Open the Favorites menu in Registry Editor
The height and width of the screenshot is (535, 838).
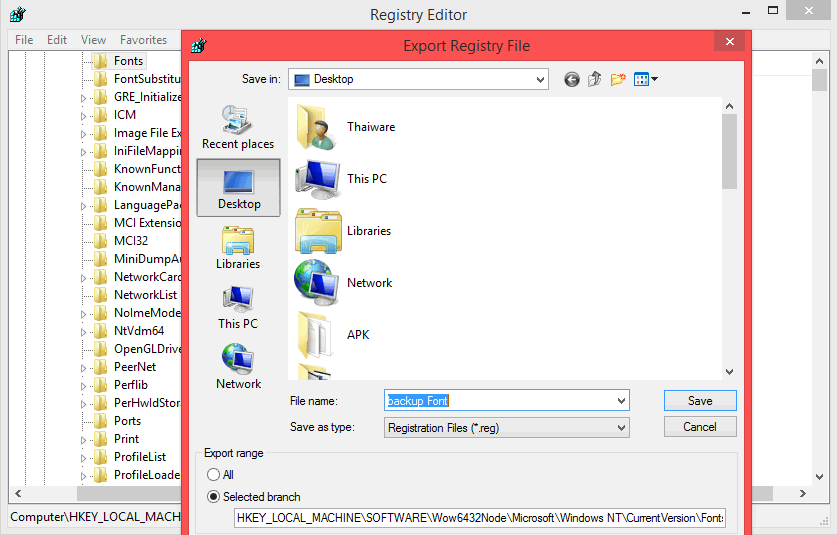click(143, 40)
